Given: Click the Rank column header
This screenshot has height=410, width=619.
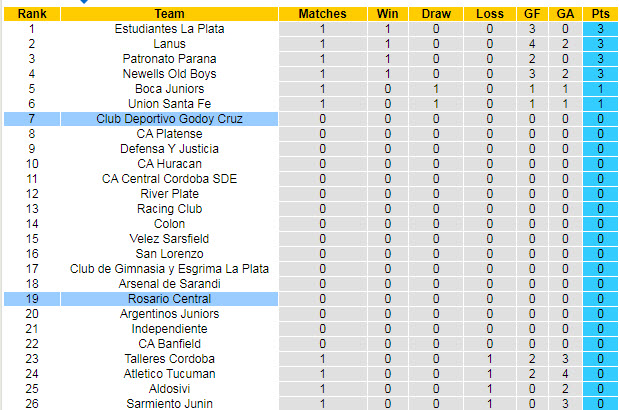Looking at the screenshot, I should click(31, 14).
